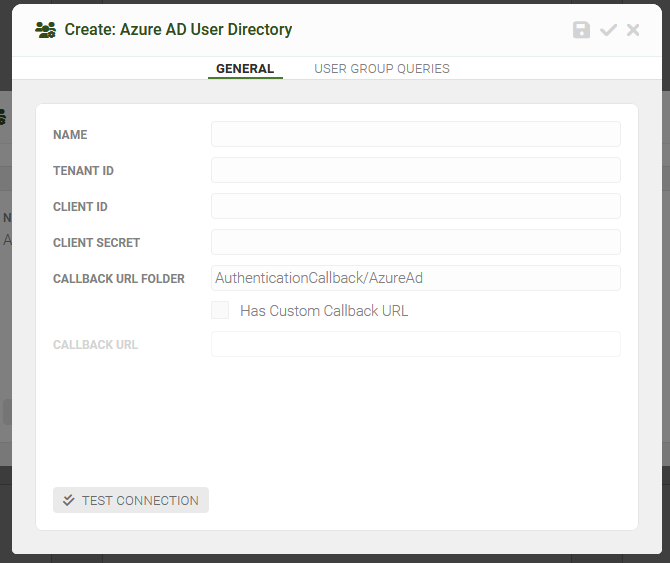This screenshot has height=563, width=670.
Task: Run the TEST CONNECTION button
Action: (x=131, y=500)
